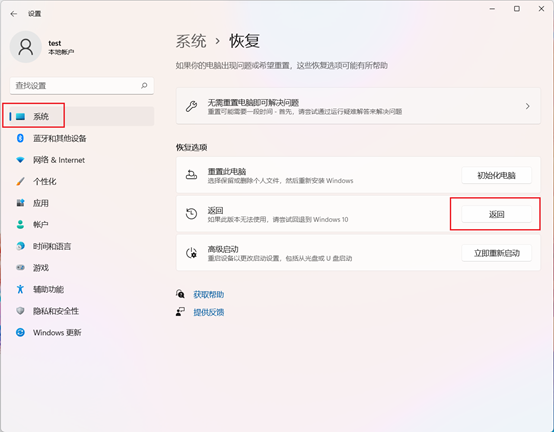Viewport: 554px width, 432px height.
Task: Click the 重置此电脑 title text
Action: pyautogui.click(x=227, y=172)
